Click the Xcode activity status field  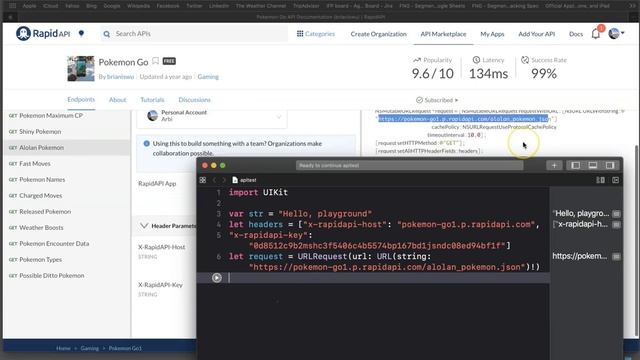(x=409, y=165)
